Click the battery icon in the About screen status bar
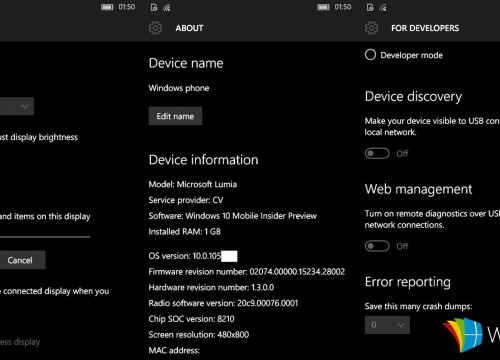The width and height of the screenshot is (500, 360). coord(323,7)
